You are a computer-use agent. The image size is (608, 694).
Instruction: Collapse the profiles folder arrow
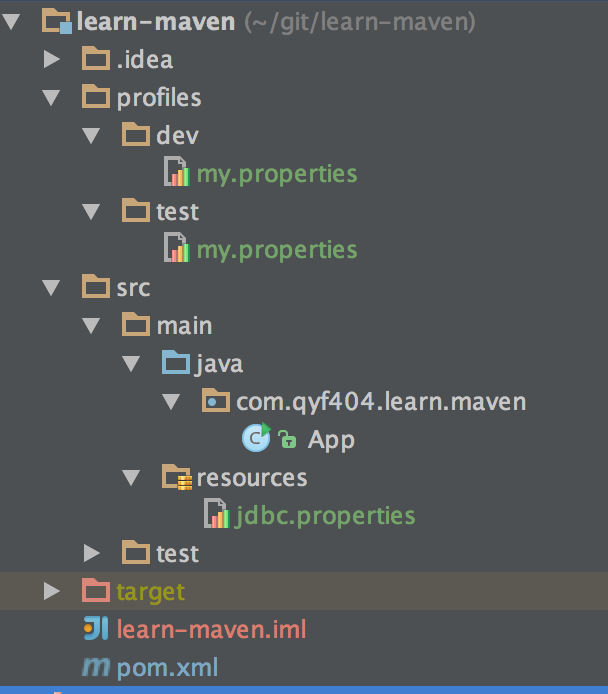coord(51,97)
